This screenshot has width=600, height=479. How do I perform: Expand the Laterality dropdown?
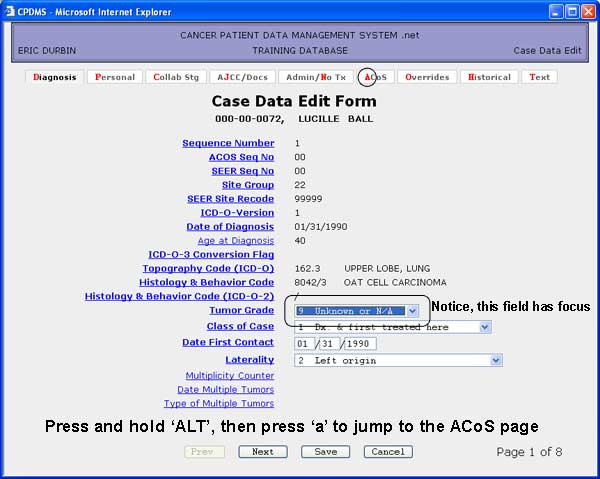tap(496, 360)
